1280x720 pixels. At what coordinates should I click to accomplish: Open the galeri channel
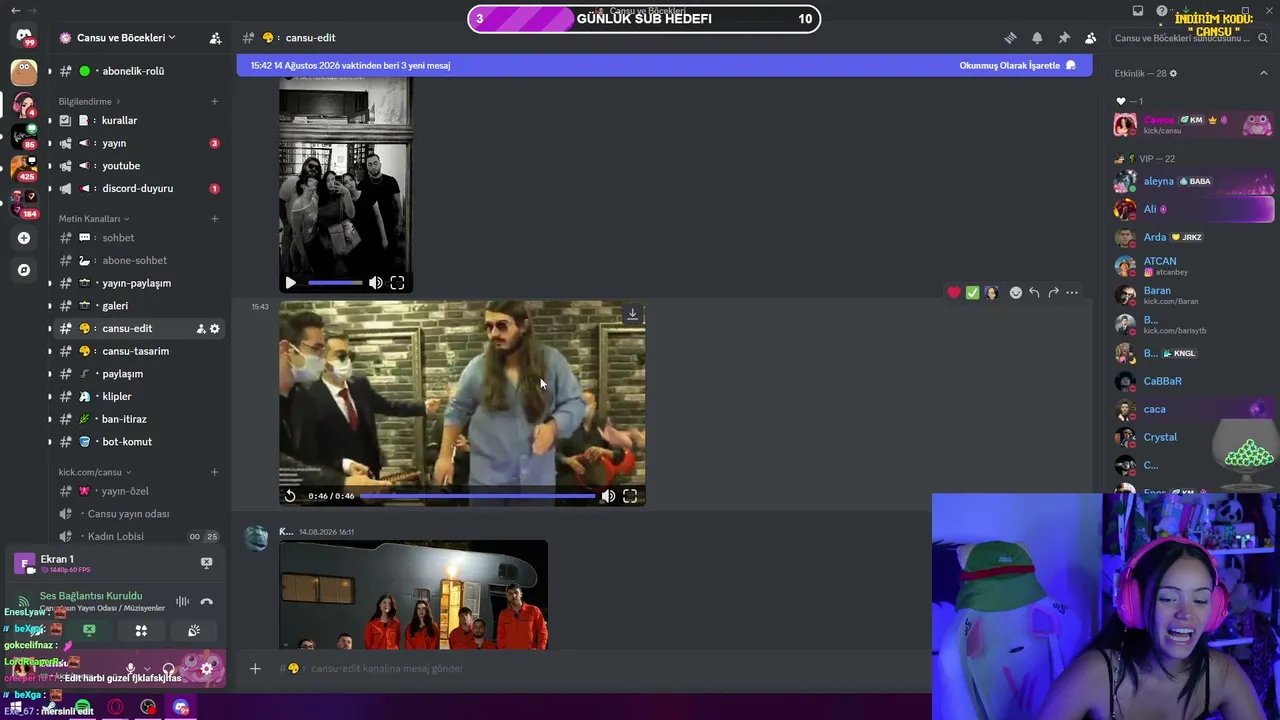[138, 306]
